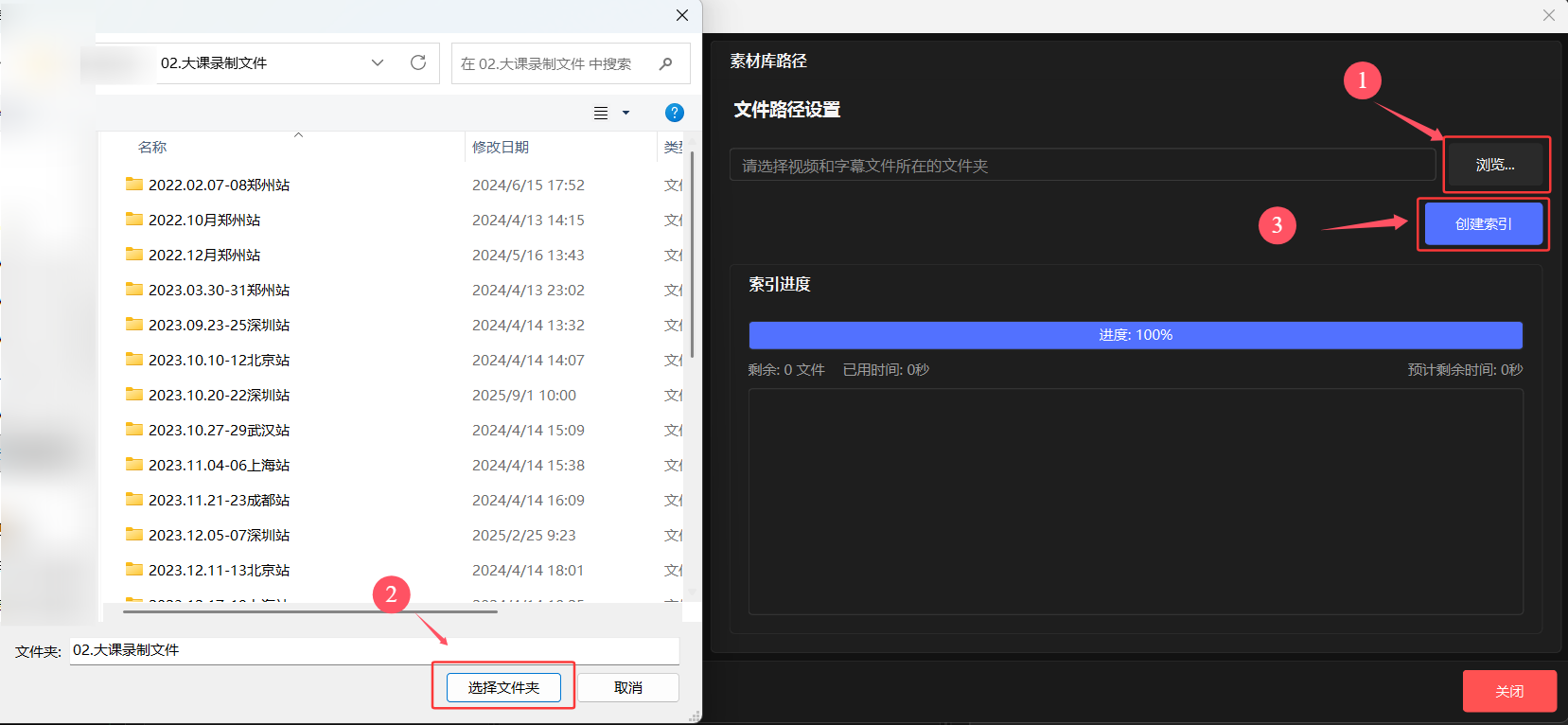Click the 剩余: 0 文件 status text
Viewport: 1568px width, 725px height.
[786, 369]
